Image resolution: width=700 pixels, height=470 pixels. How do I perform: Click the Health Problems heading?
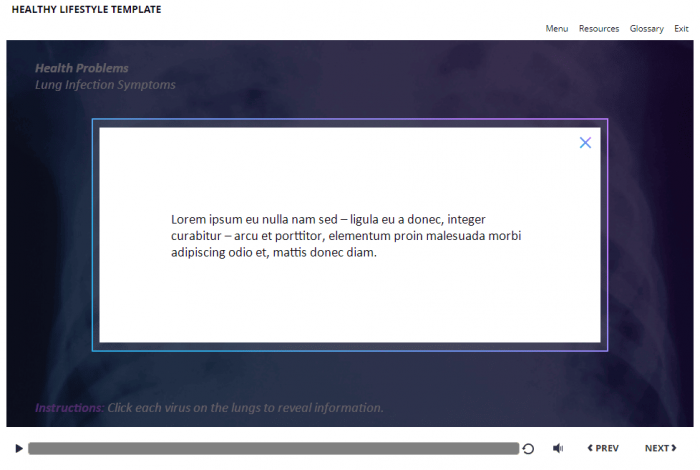[82, 68]
